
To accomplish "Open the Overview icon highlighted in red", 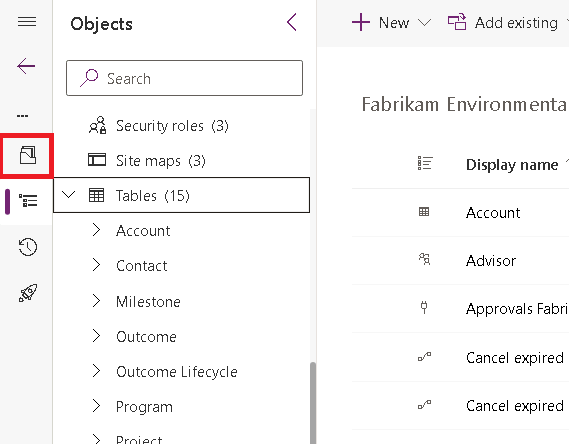I will pos(27,155).
